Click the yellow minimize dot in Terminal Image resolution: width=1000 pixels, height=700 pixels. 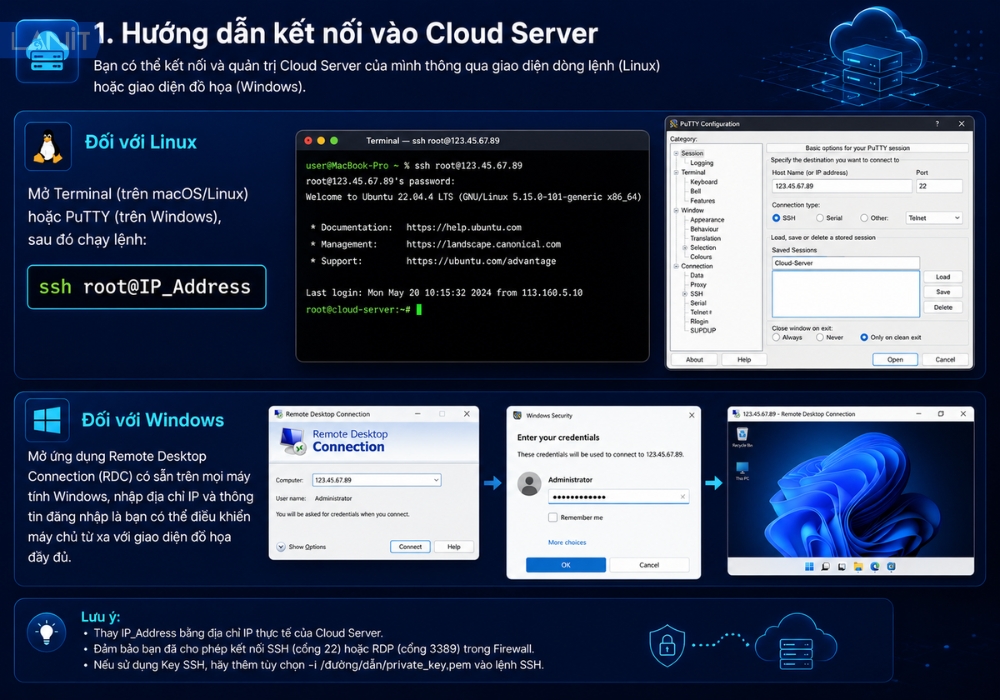pos(321,141)
